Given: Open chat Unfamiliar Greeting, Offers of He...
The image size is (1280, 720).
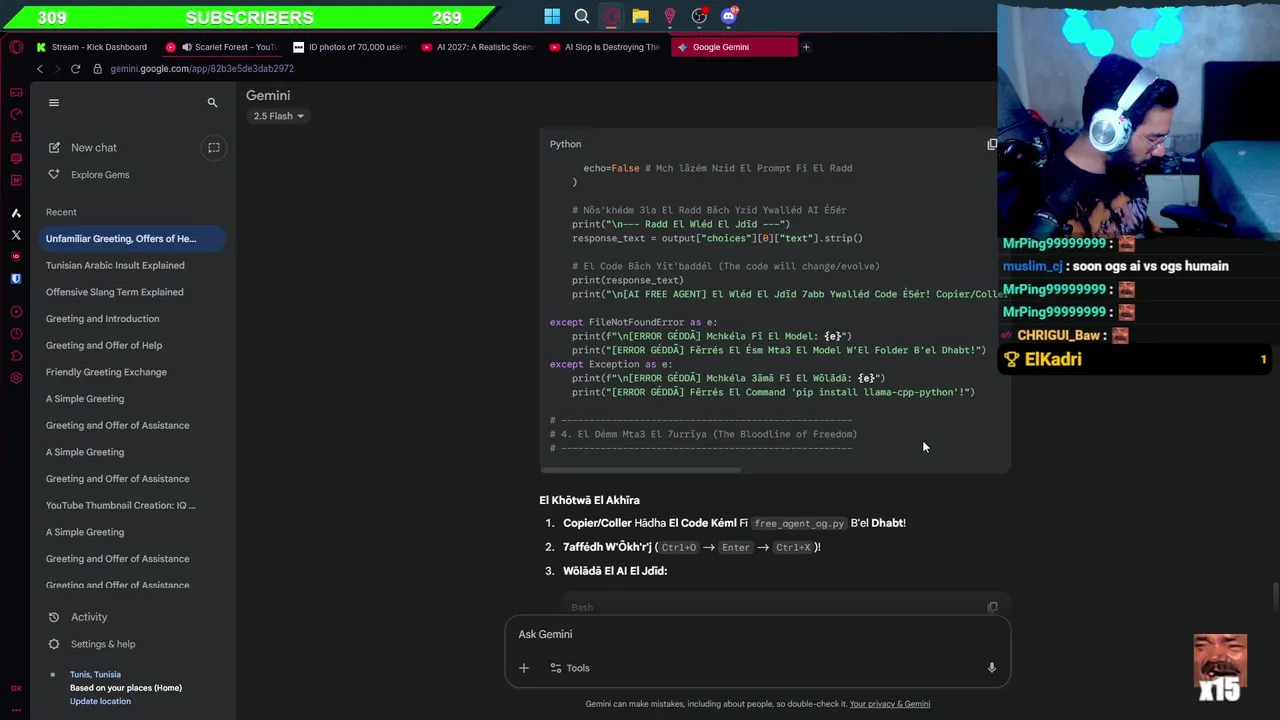Looking at the screenshot, I should [x=132, y=239].
